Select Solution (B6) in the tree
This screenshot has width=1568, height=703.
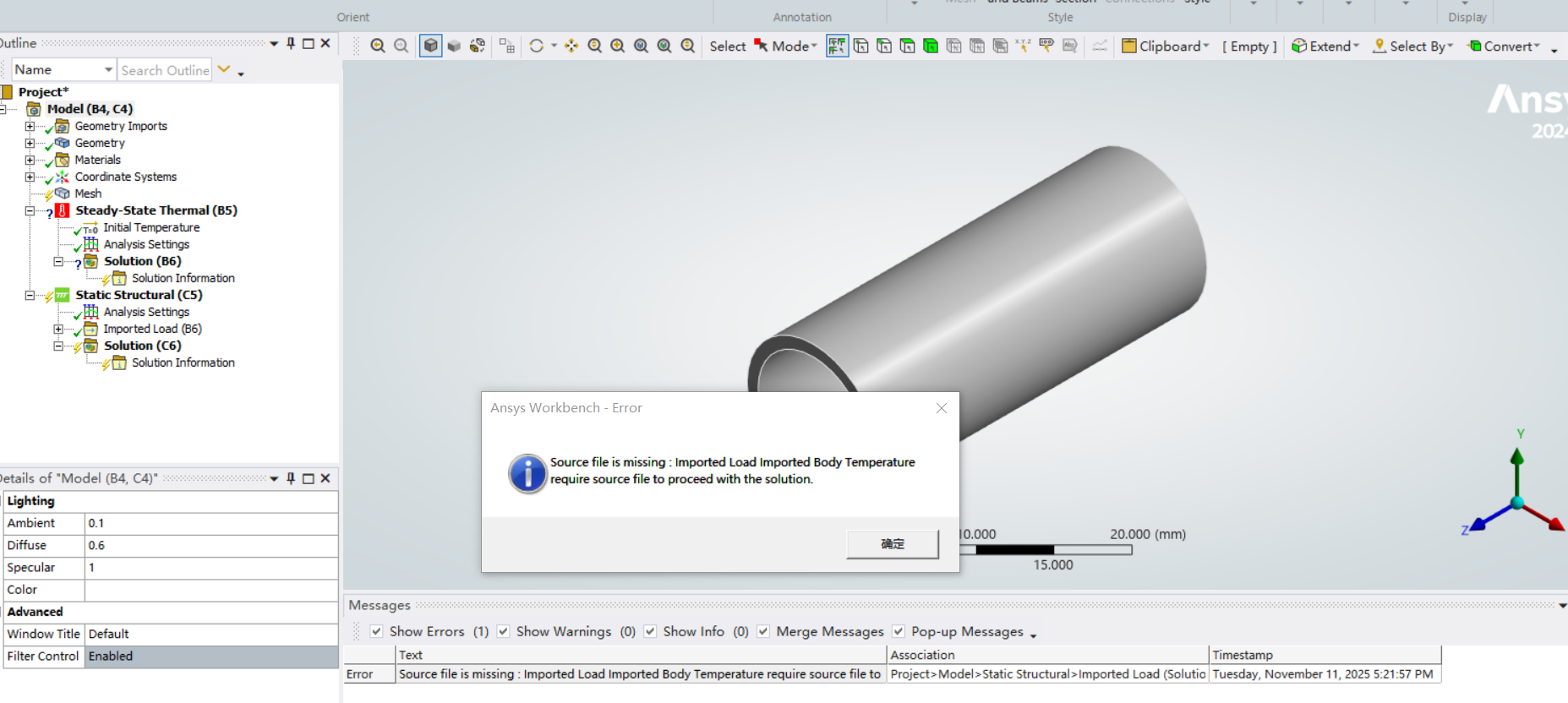click(x=142, y=261)
